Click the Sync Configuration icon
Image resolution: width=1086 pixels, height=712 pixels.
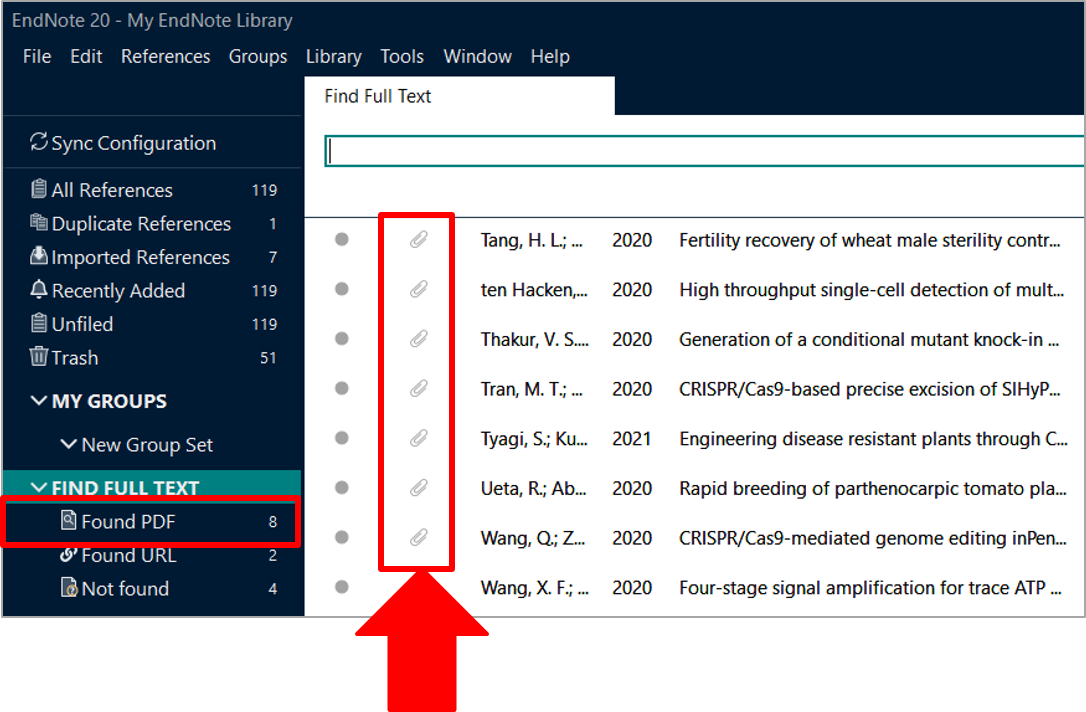(x=39, y=142)
